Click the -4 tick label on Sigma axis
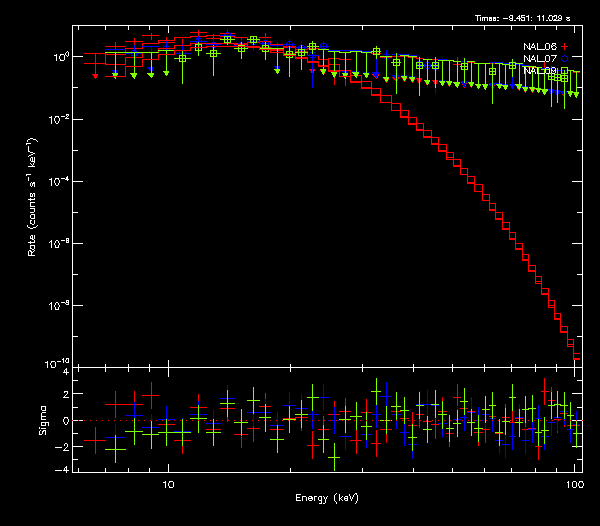The height and width of the screenshot is (526, 600). 63,469
